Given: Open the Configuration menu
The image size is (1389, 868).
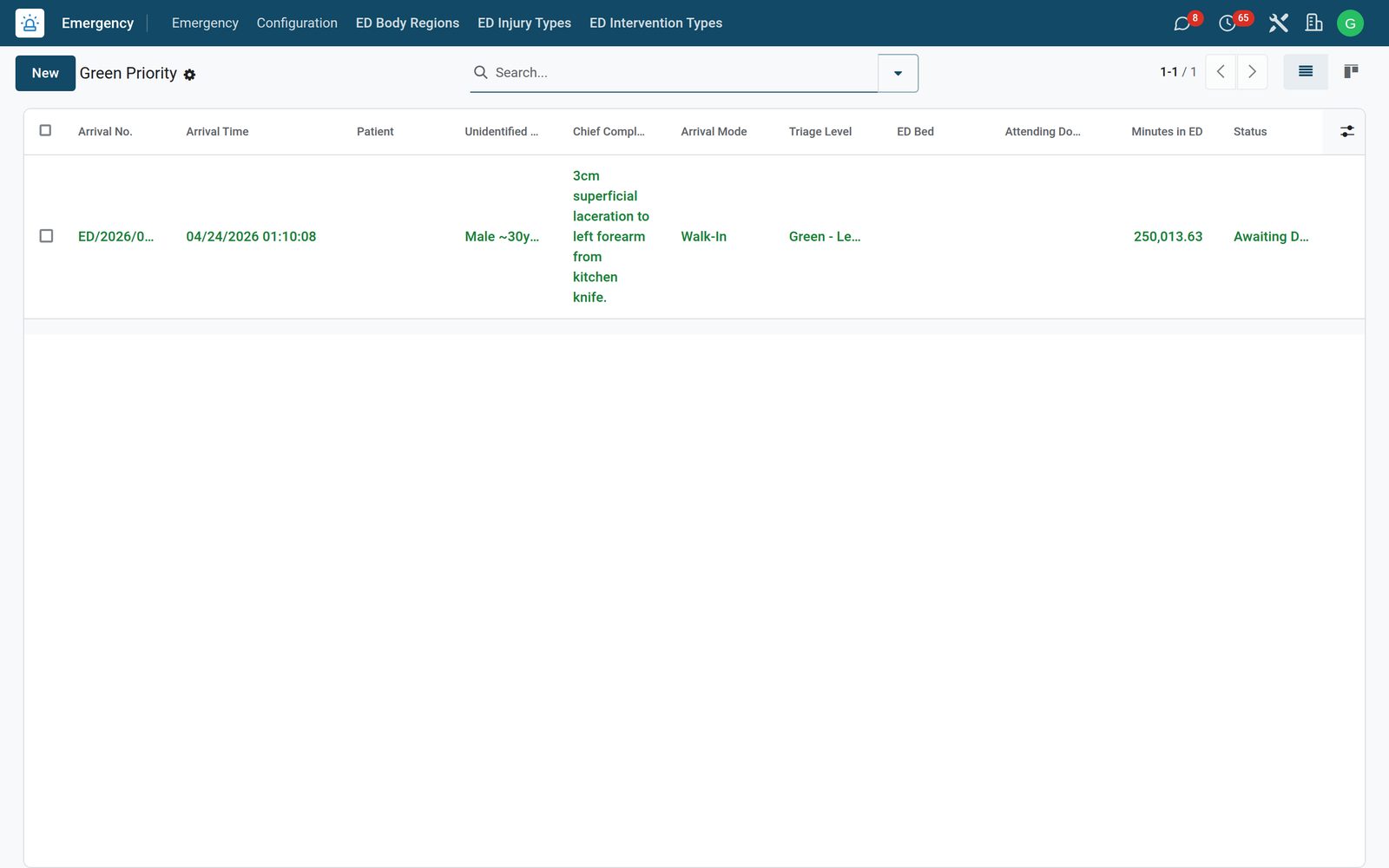Looking at the screenshot, I should [x=297, y=23].
